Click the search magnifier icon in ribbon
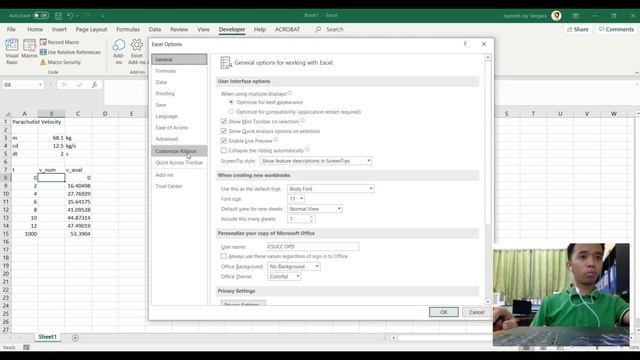Viewport: 640px width, 360px height. [x=318, y=29]
